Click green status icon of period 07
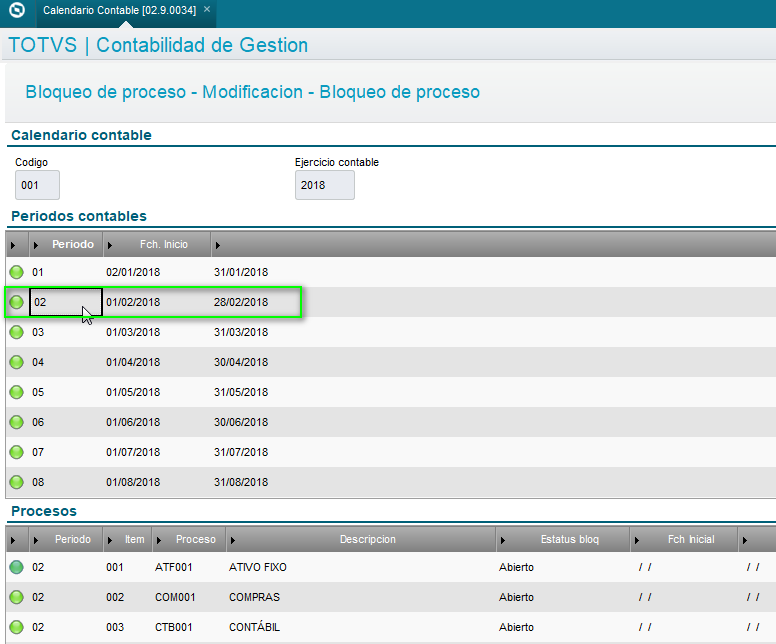The height and width of the screenshot is (644, 776). point(16,452)
